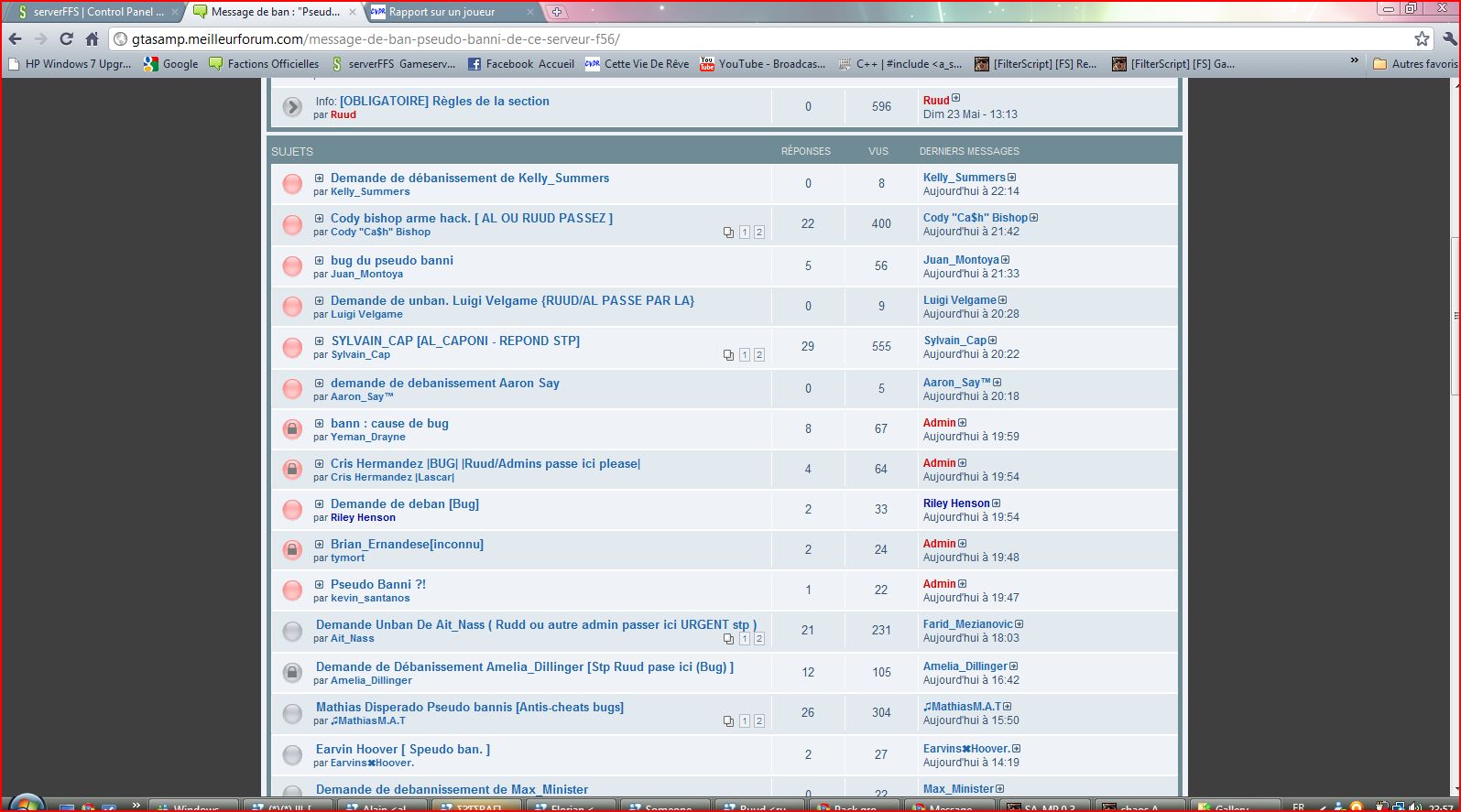Viewport: 1461px width, 812px height.
Task: Open the OBLIGATOIRE Règles de la section topic
Action: 444,101
